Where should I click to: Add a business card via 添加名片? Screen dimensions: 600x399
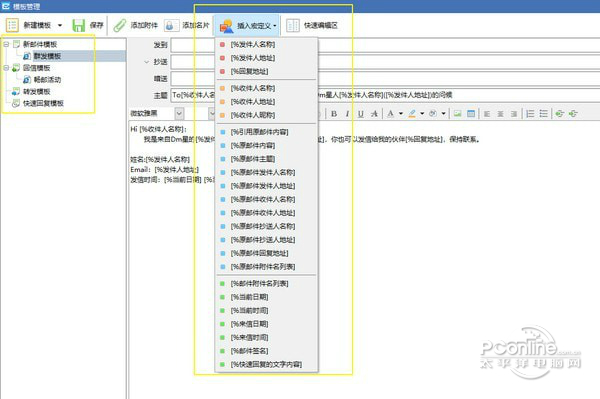[187, 25]
